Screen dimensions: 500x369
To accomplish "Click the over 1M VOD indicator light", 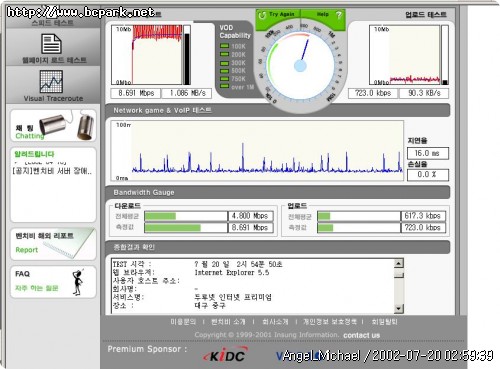I will 225,87.
